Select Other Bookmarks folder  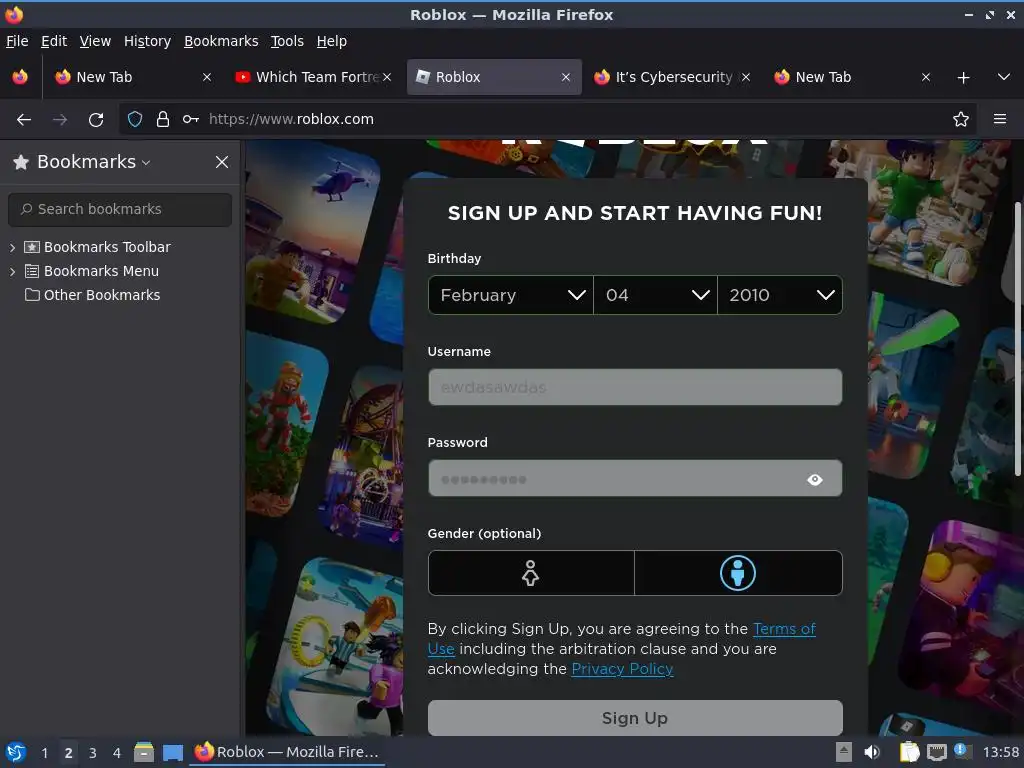92,295
